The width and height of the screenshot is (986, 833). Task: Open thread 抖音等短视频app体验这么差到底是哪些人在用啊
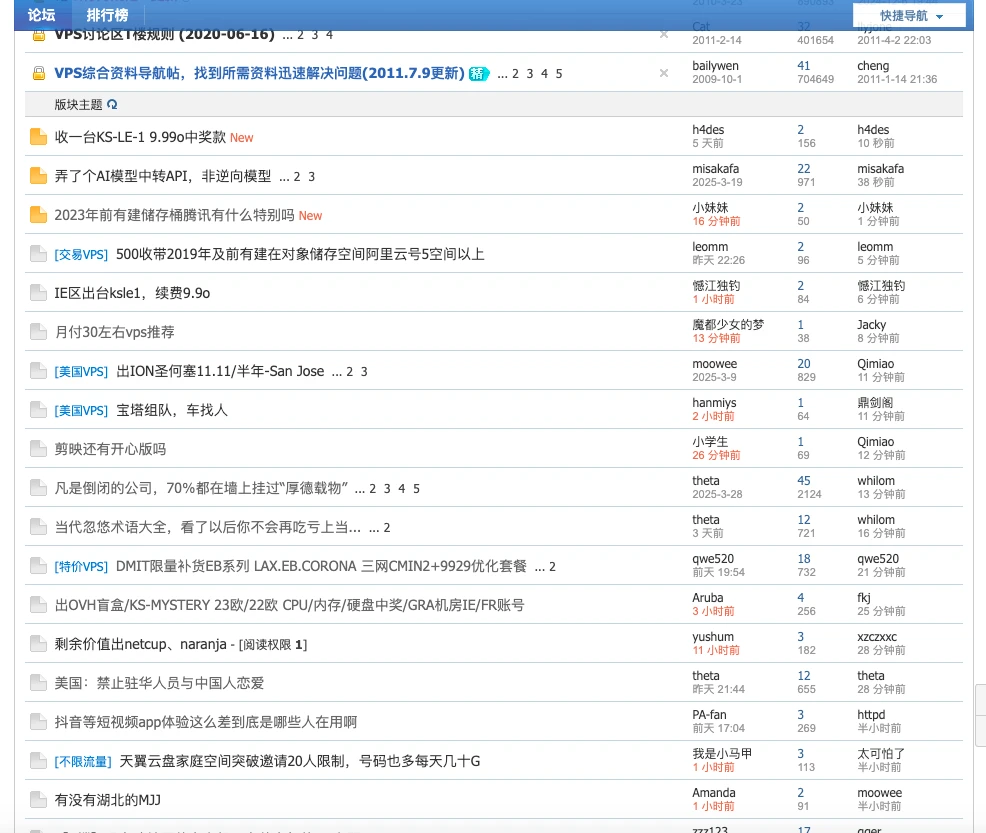point(206,722)
